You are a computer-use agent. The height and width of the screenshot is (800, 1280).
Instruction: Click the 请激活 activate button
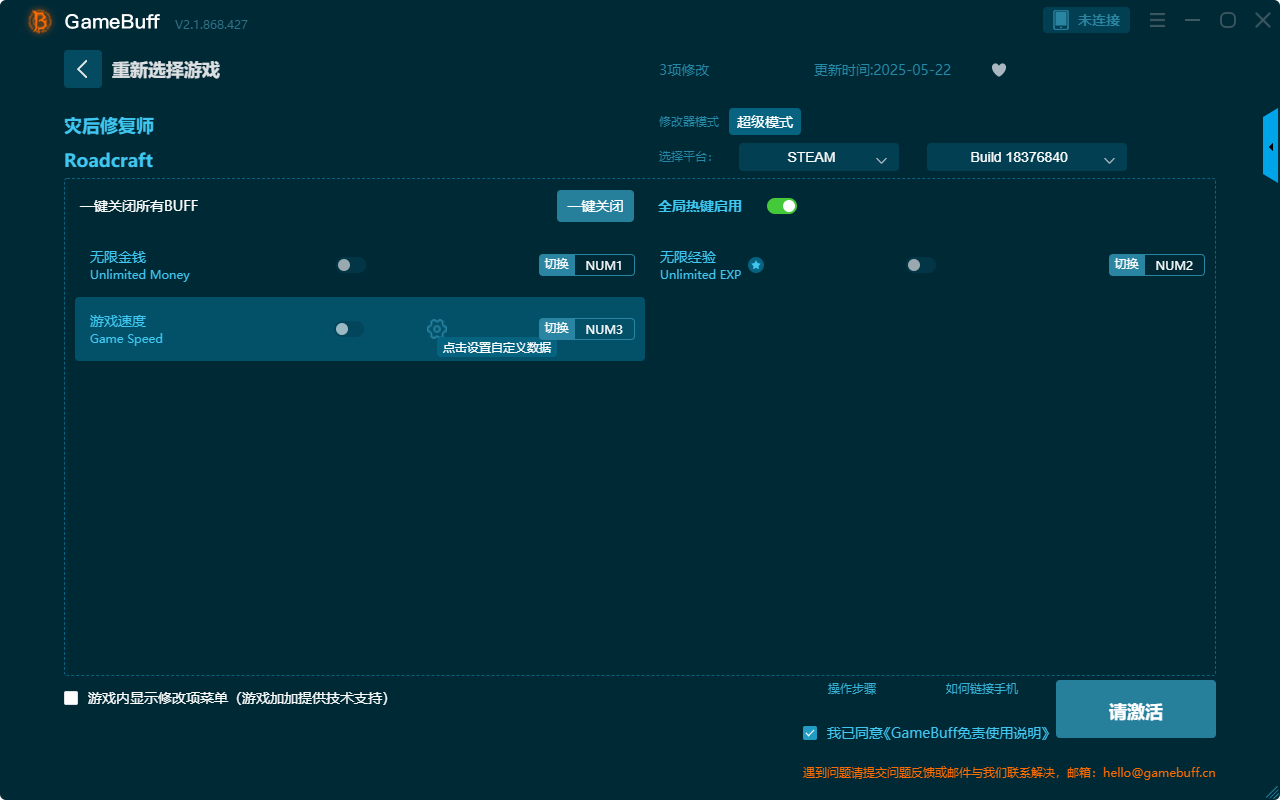click(x=1136, y=709)
